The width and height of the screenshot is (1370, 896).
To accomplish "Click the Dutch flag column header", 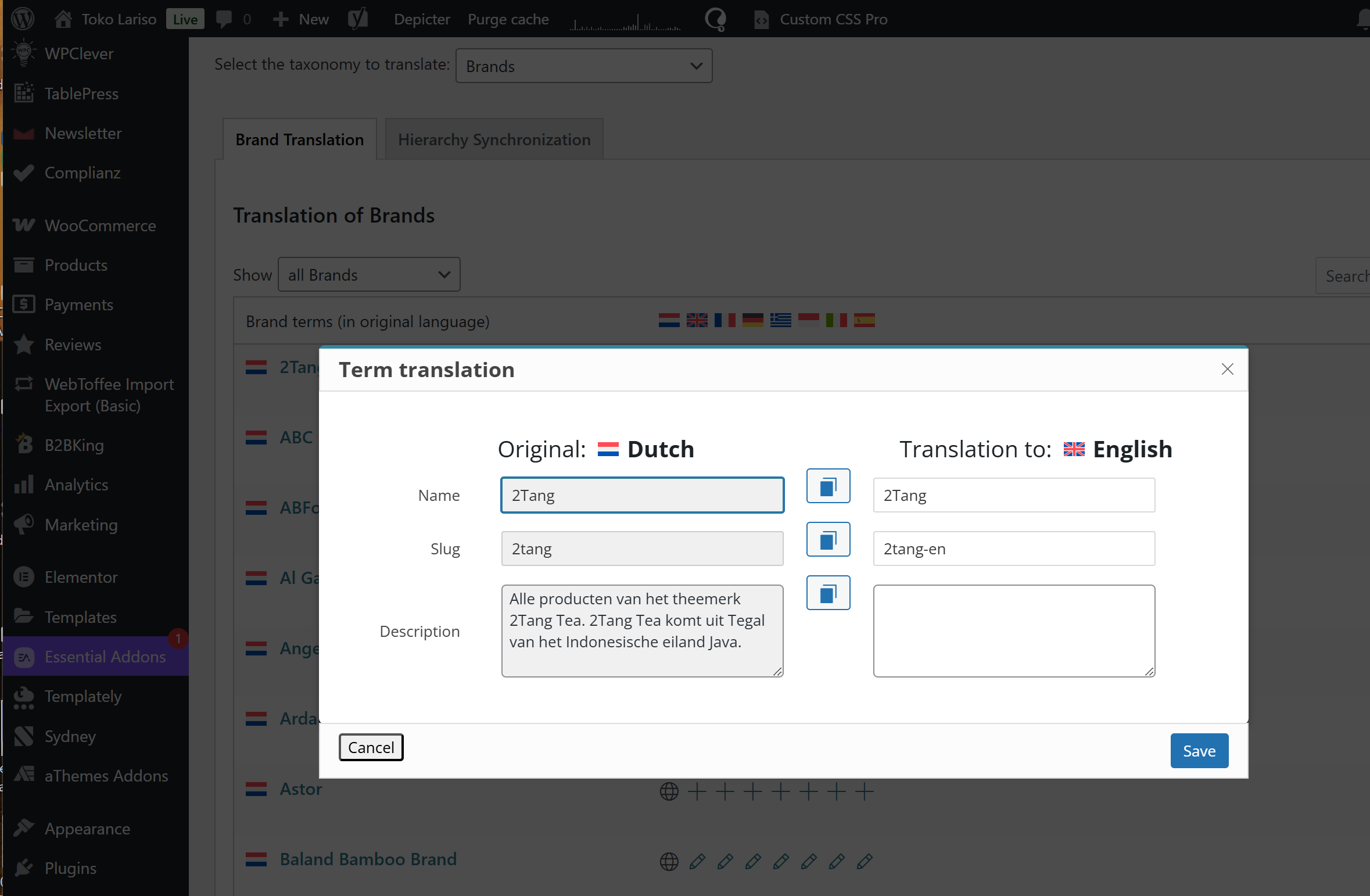I will click(669, 320).
